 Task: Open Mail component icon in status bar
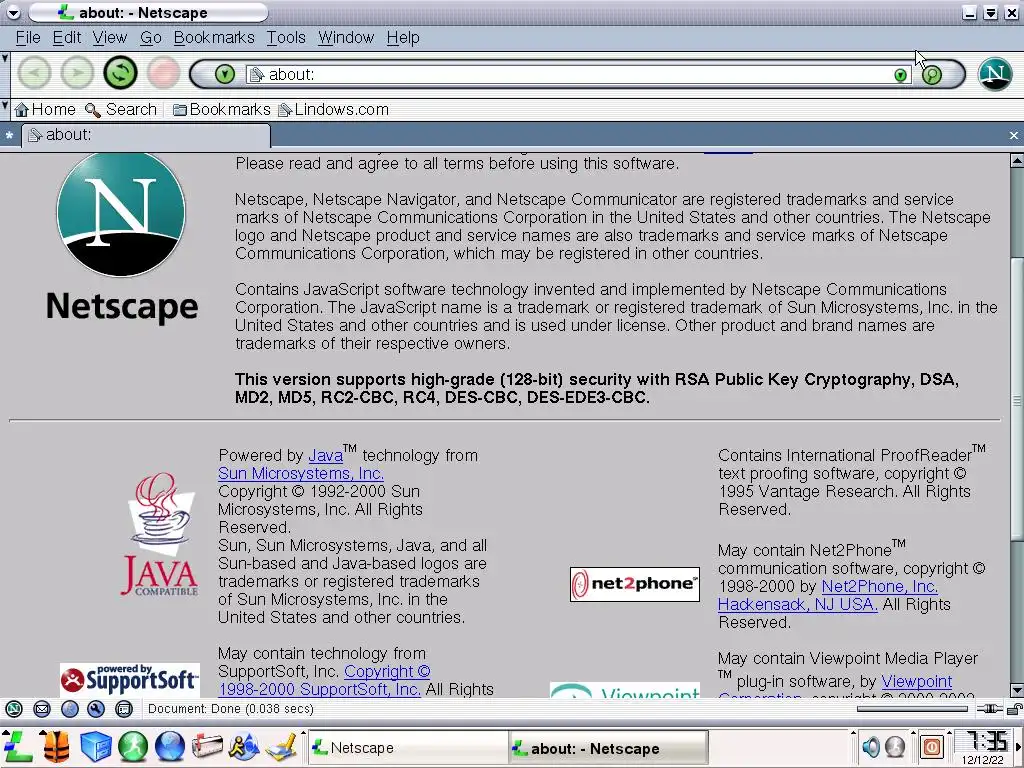coord(42,709)
